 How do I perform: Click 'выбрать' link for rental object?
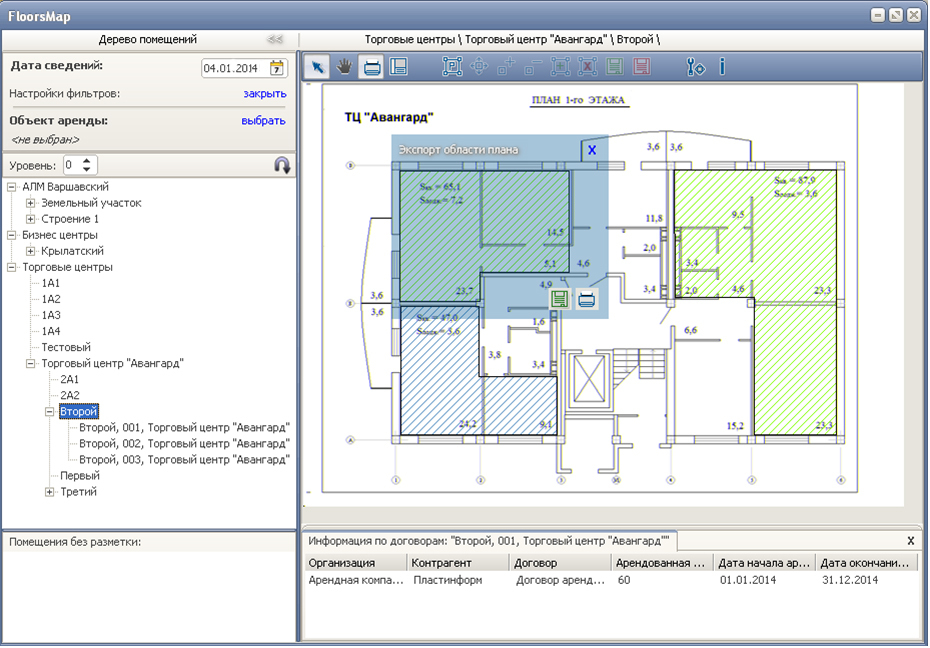click(x=263, y=121)
